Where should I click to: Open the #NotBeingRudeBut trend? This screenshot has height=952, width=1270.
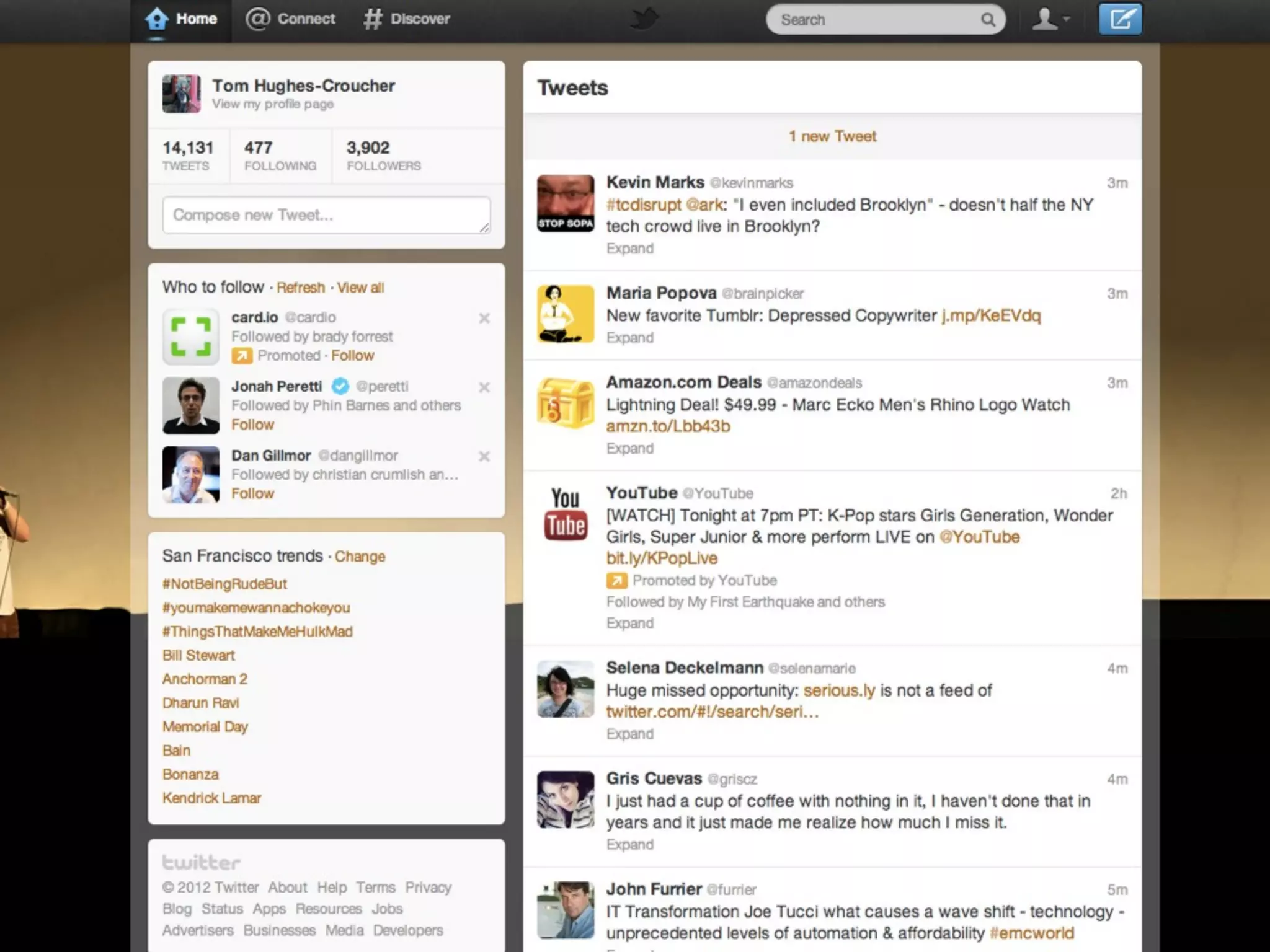coord(224,584)
